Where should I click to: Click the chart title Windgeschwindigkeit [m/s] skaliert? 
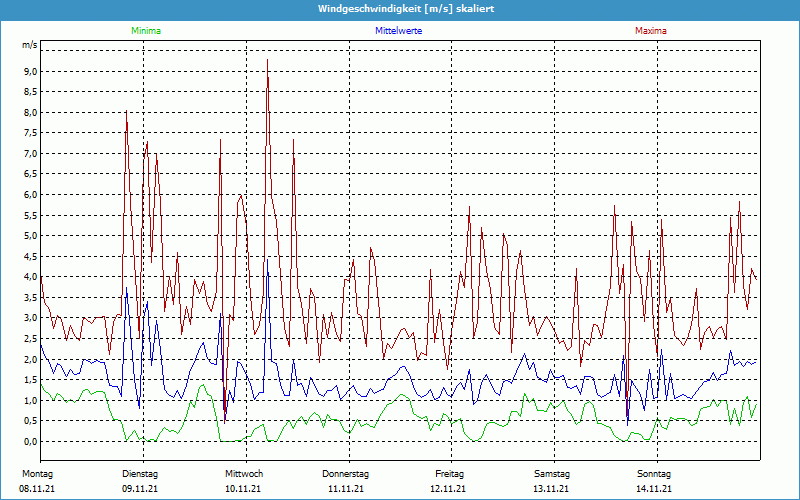[406, 9]
